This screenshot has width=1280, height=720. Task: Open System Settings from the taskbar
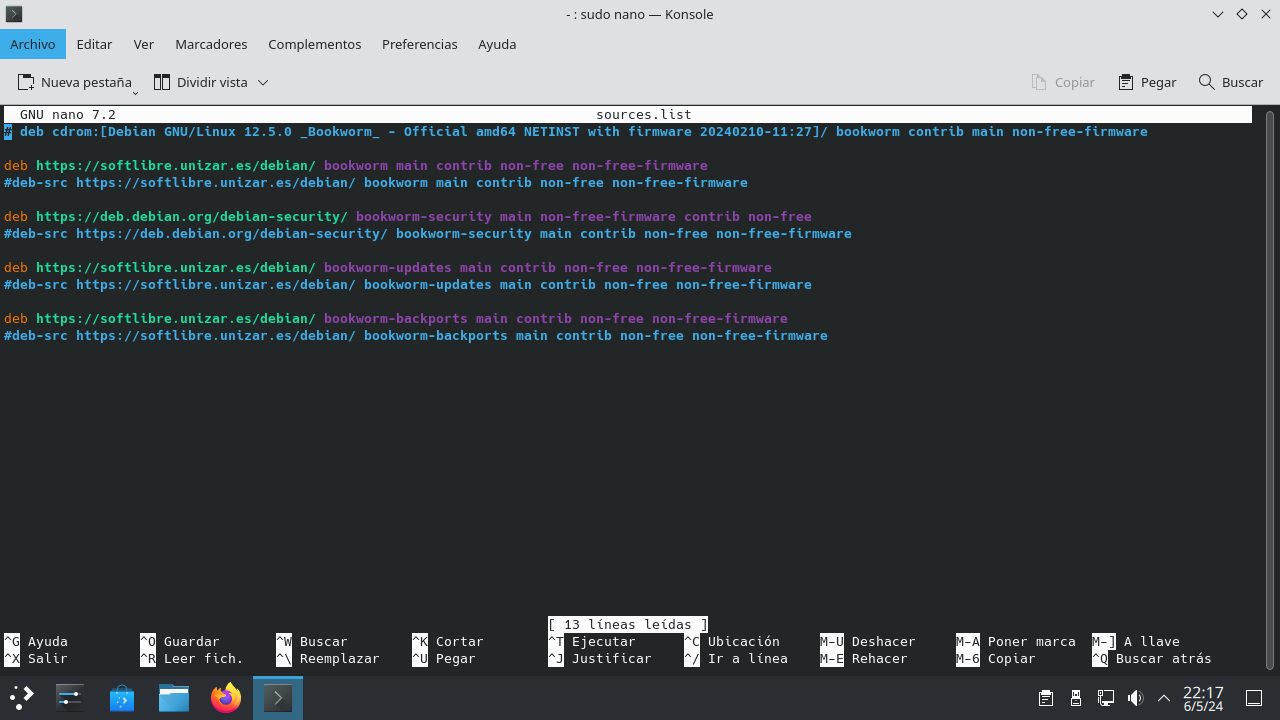(x=70, y=697)
